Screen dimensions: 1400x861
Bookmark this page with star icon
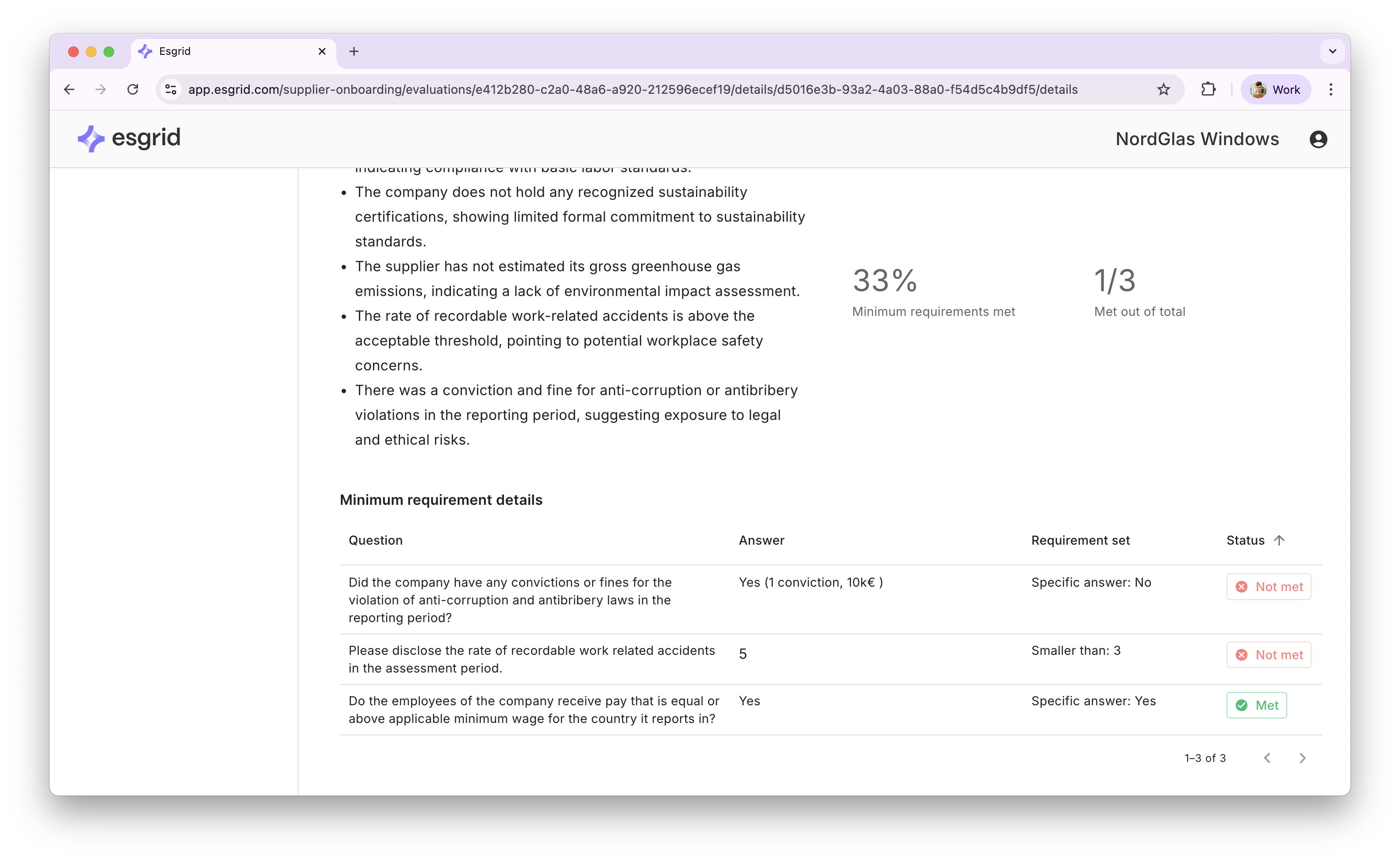pyautogui.click(x=1163, y=89)
